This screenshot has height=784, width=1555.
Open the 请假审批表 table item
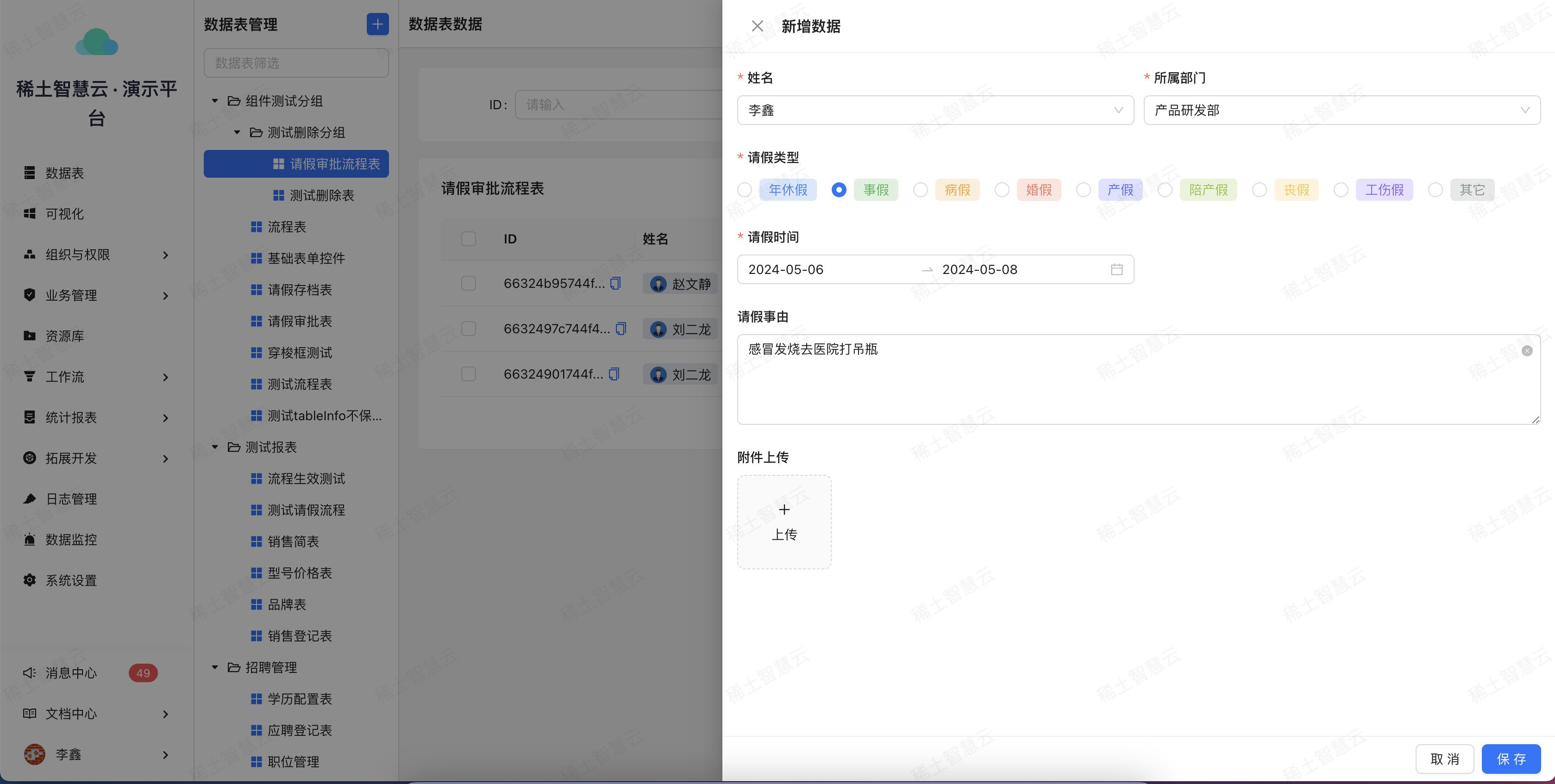pos(300,322)
